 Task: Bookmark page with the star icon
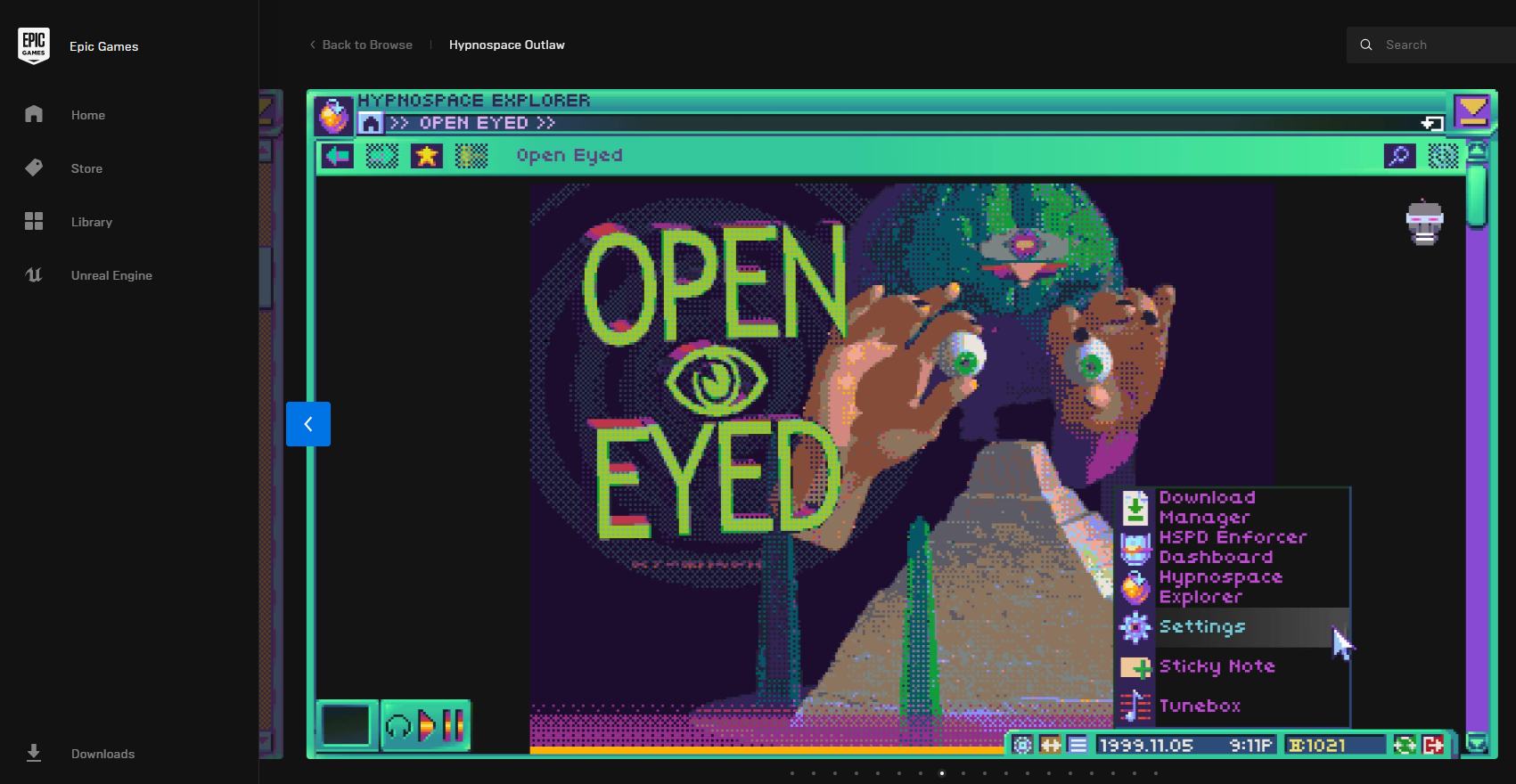[x=427, y=157]
